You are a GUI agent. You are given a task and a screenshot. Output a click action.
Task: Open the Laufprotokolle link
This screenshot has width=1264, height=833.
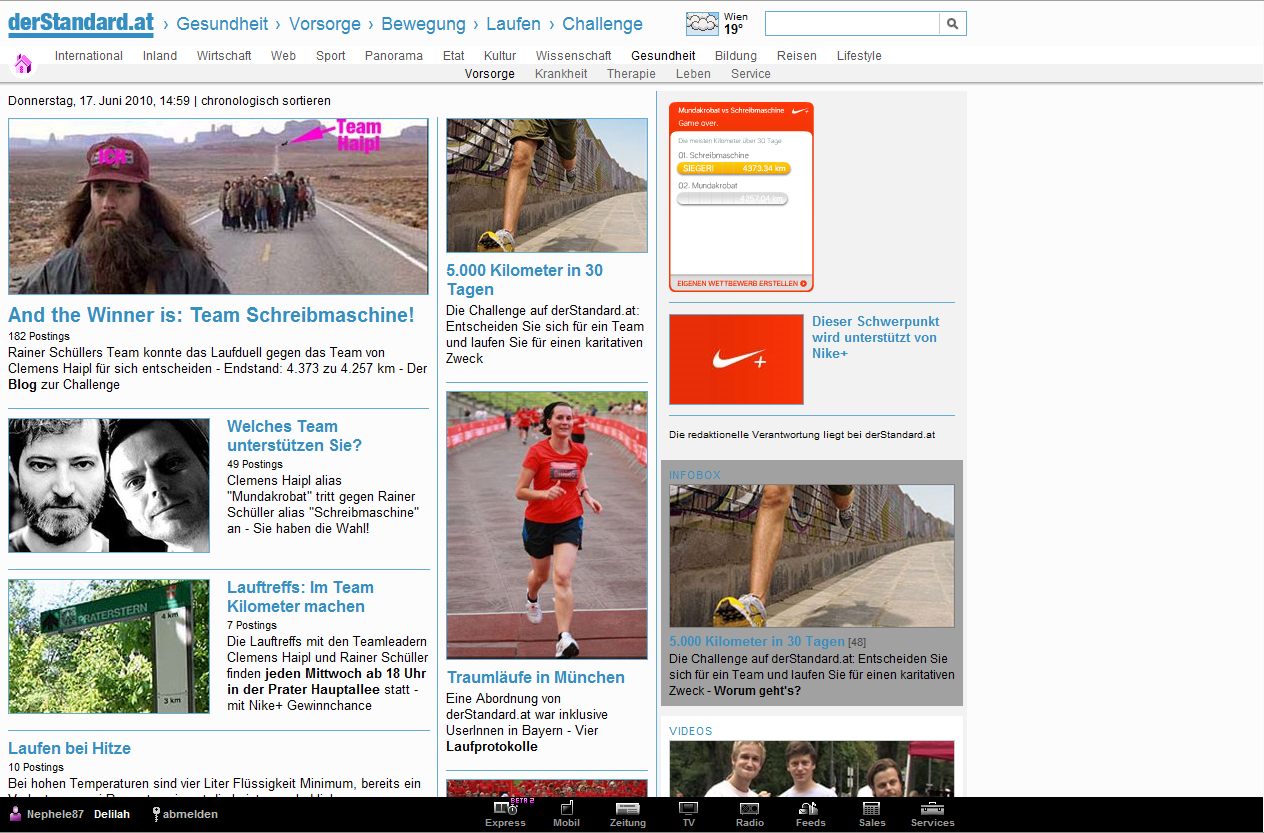click(492, 747)
